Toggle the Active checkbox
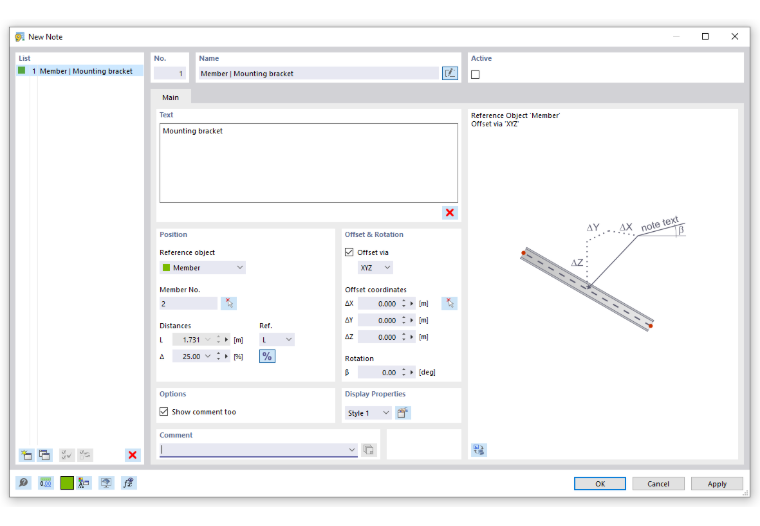 pyautogui.click(x=475, y=75)
